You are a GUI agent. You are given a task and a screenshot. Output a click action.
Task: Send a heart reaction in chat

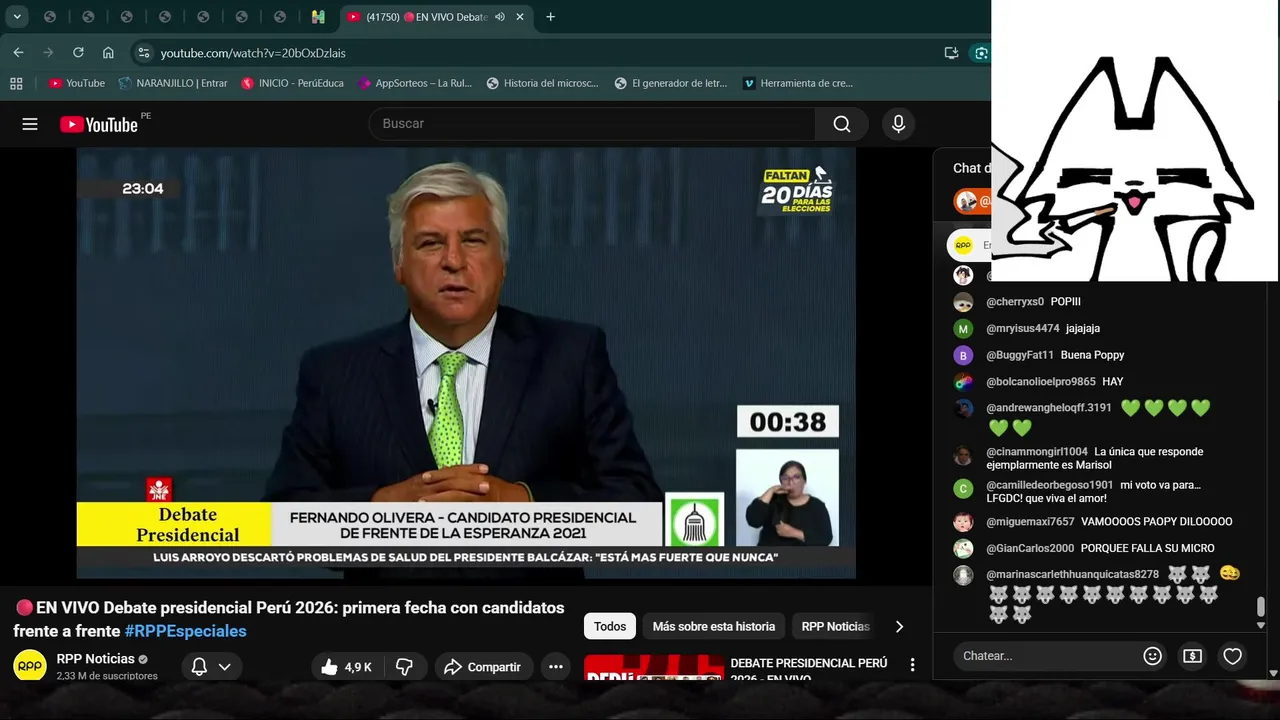pyautogui.click(x=1232, y=656)
